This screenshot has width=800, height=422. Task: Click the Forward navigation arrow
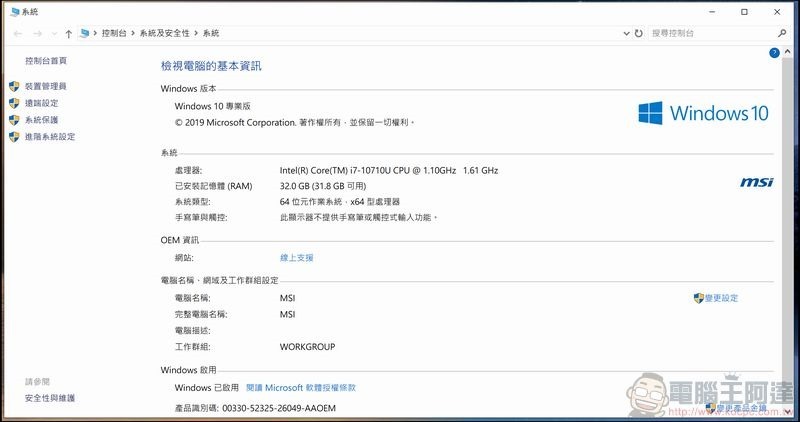point(37,33)
